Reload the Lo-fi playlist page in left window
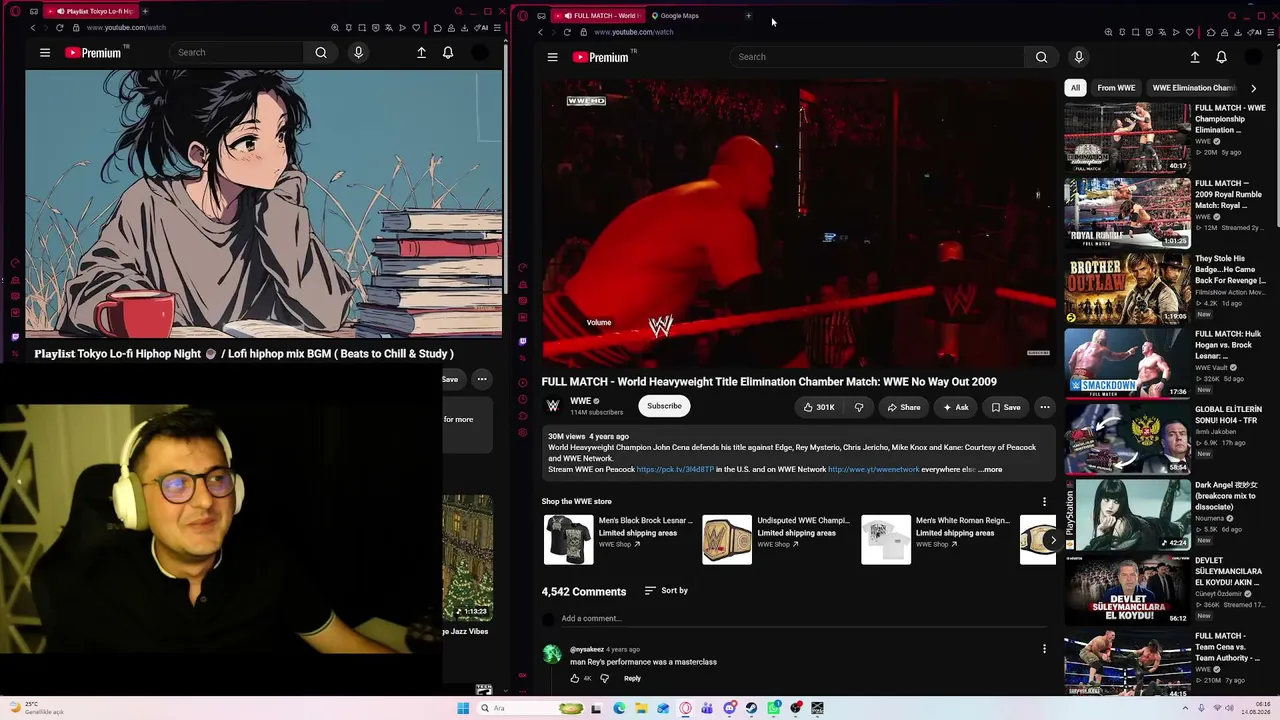Image resolution: width=1280 pixels, height=720 pixels. [59, 28]
